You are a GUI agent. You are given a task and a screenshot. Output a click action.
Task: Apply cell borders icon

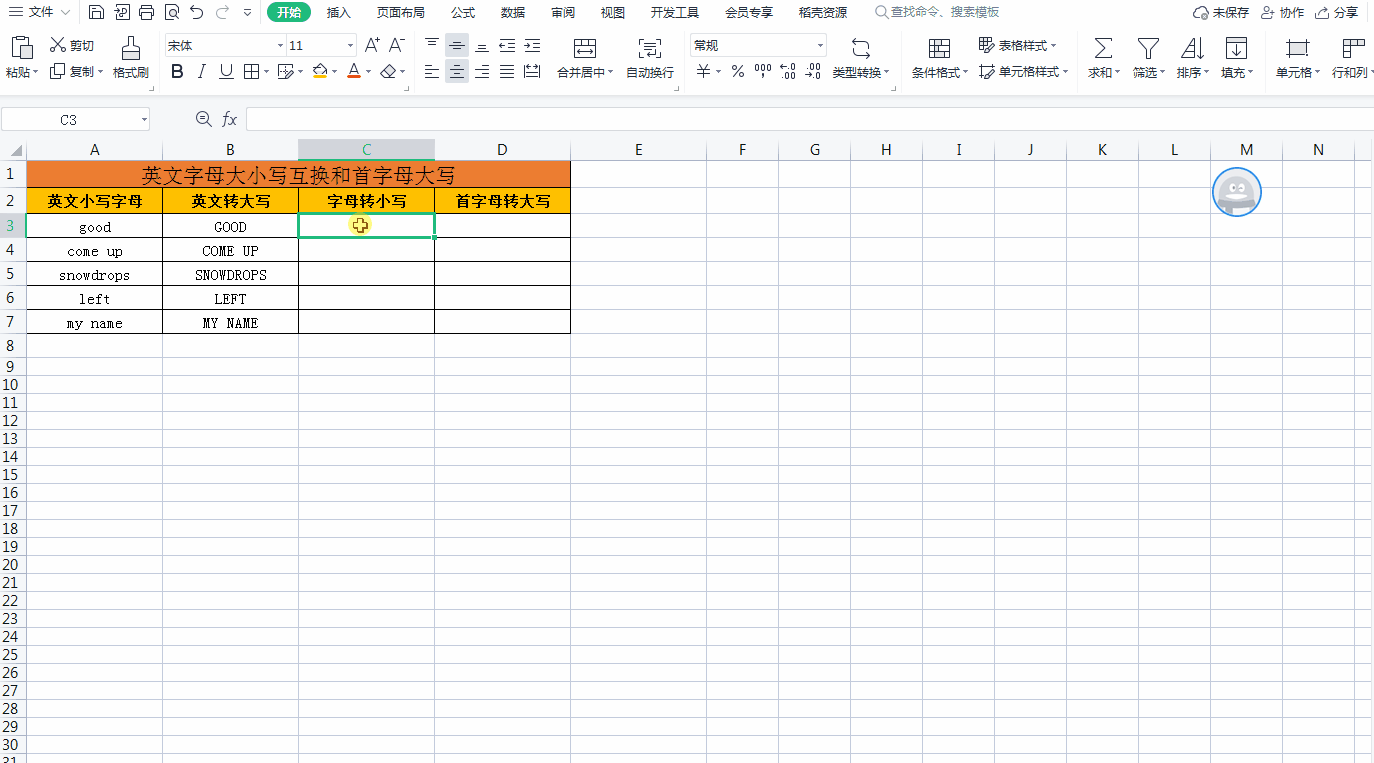coord(251,72)
